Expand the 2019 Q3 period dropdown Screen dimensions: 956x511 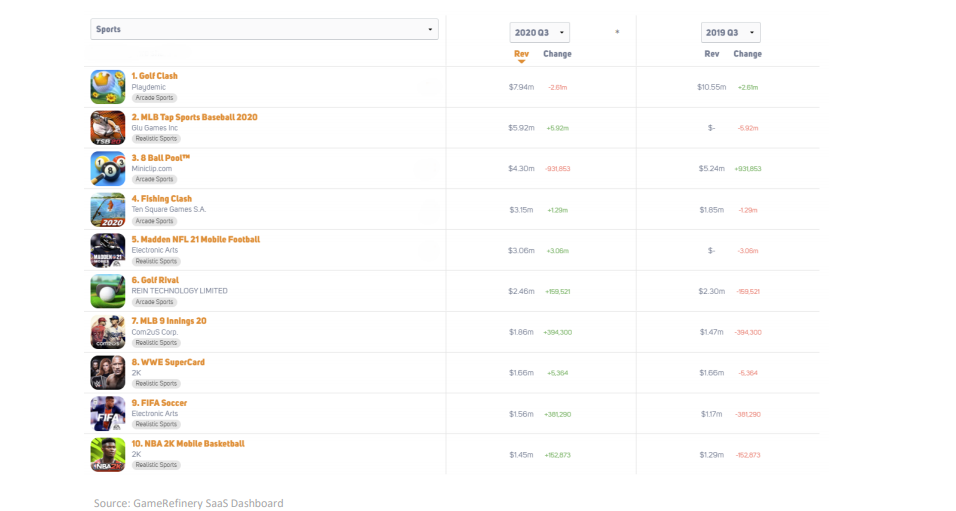click(x=730, y=33)
